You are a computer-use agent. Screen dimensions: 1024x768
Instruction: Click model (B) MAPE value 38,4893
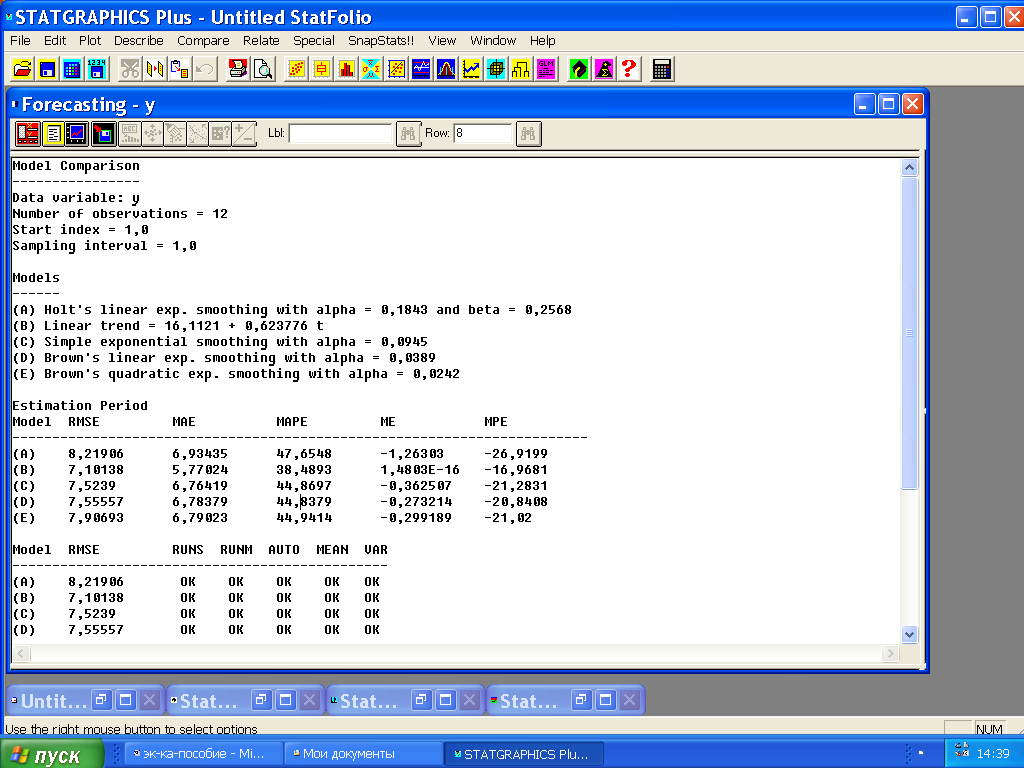point(304,470)
